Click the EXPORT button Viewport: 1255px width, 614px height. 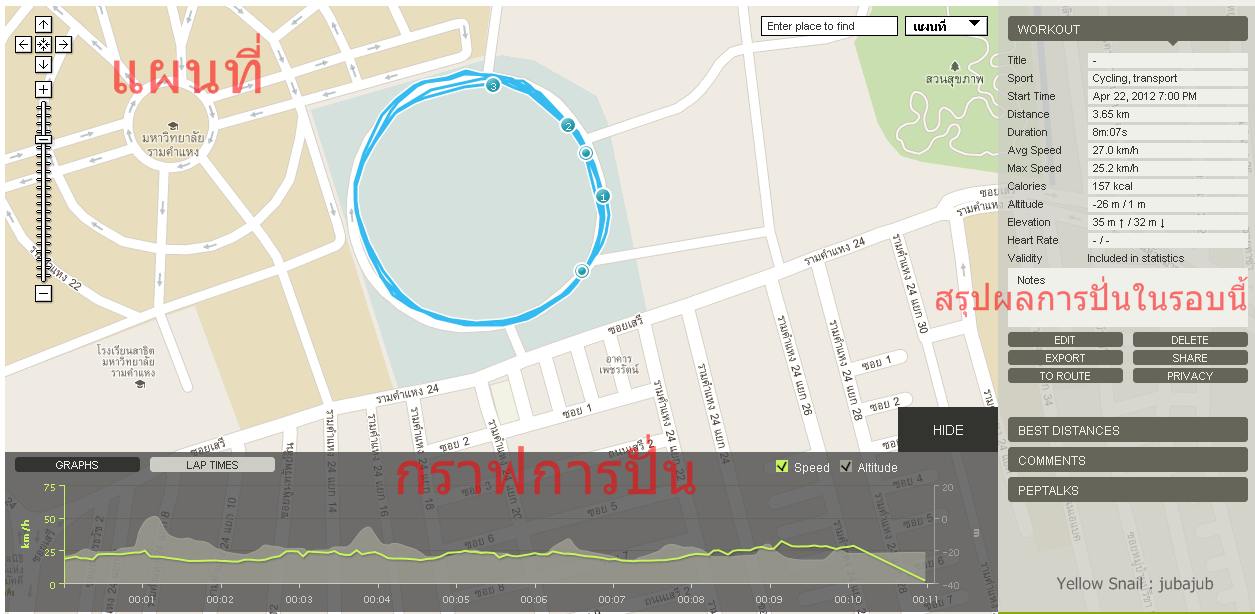tap(1065, 358)
